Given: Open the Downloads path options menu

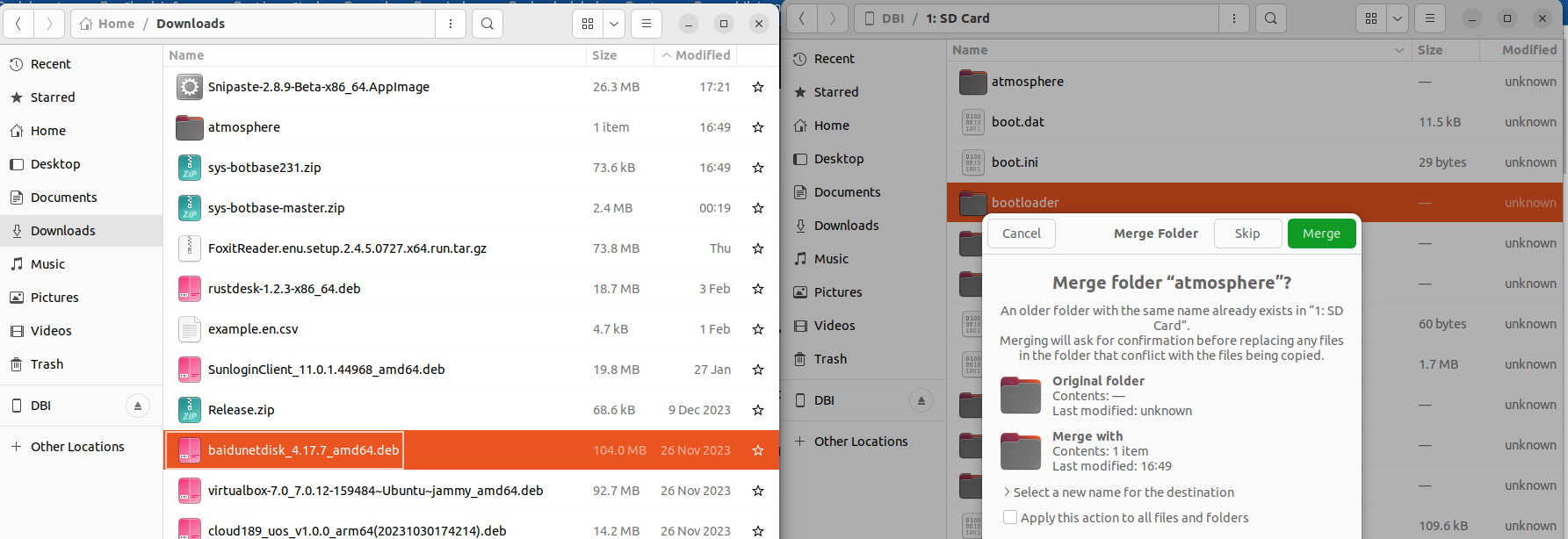Looking at the screenshot, I should (x=451, y=24).
